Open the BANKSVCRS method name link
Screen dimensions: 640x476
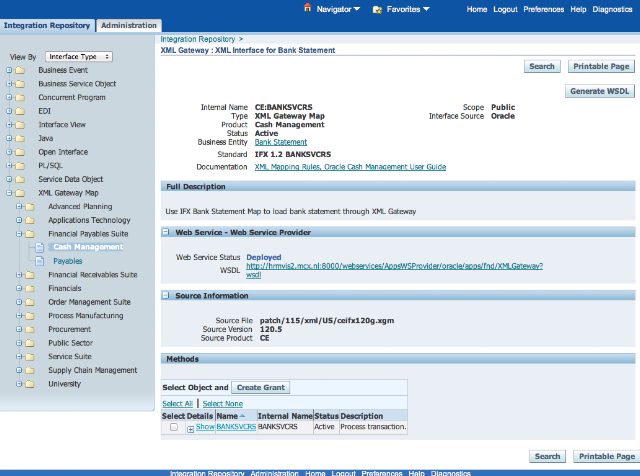[x=236, y=427]
